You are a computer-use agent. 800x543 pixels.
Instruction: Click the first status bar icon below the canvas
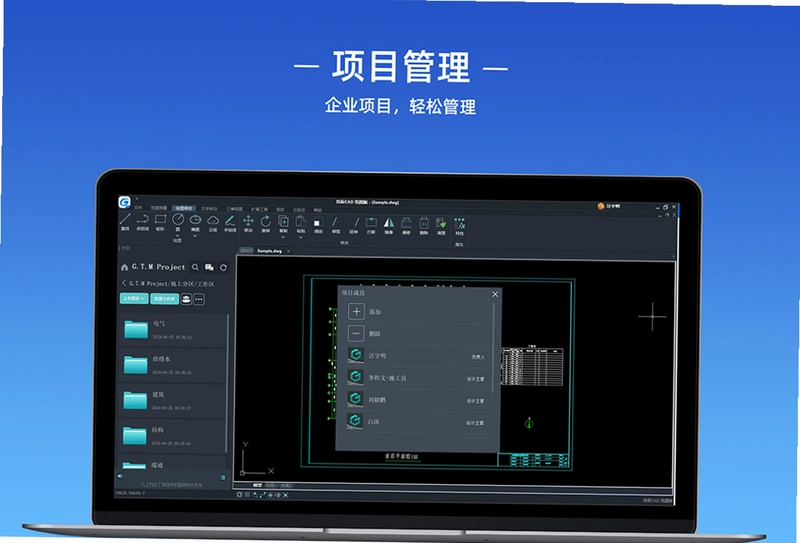pos(239,495)
